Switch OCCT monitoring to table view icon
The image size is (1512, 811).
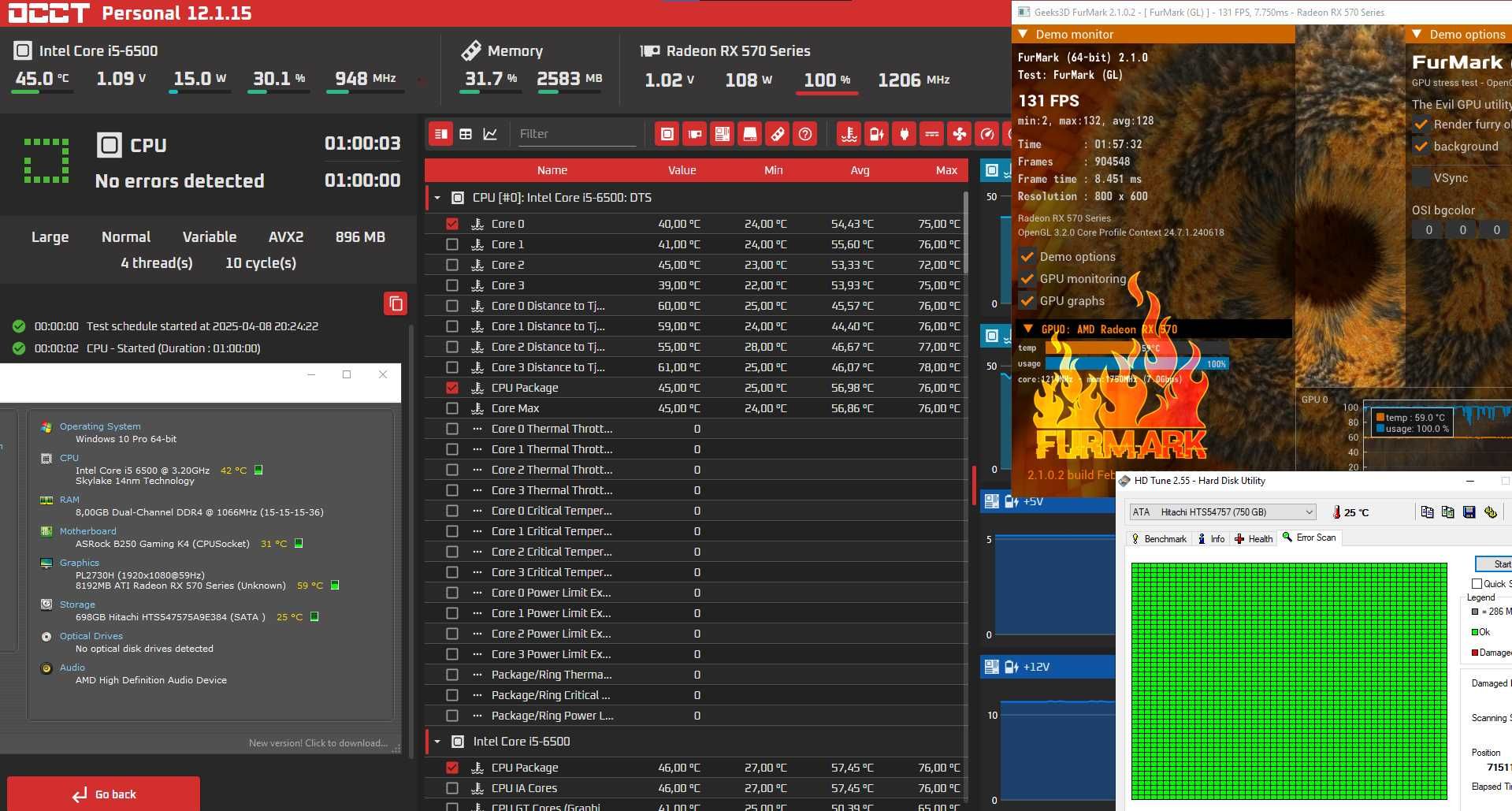466,134
